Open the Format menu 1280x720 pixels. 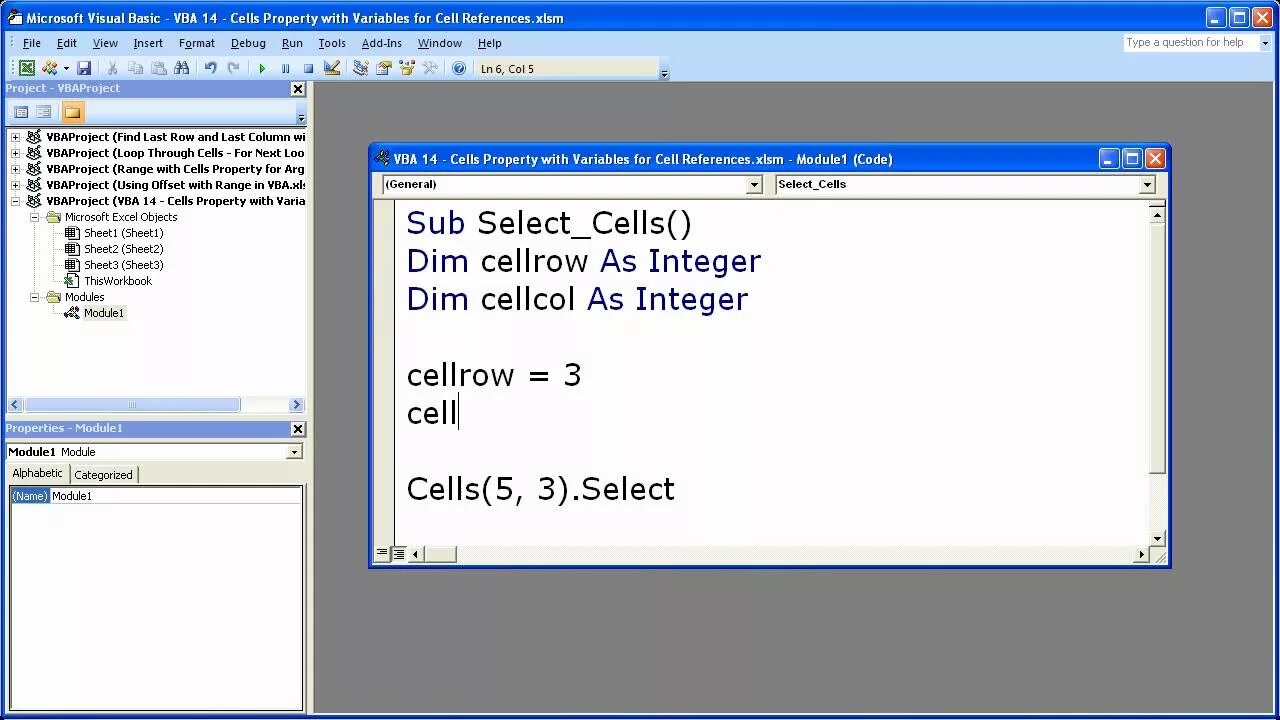197,43
